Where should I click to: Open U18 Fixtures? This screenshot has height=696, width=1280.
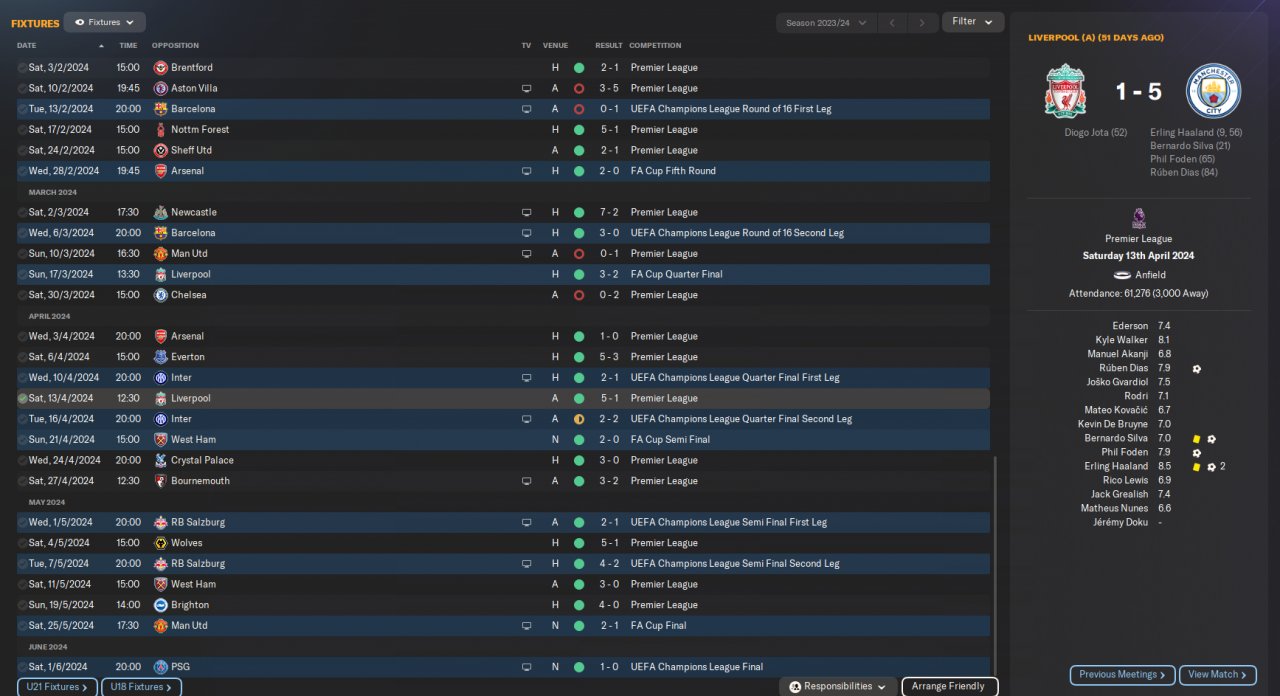tap(141, 687)
